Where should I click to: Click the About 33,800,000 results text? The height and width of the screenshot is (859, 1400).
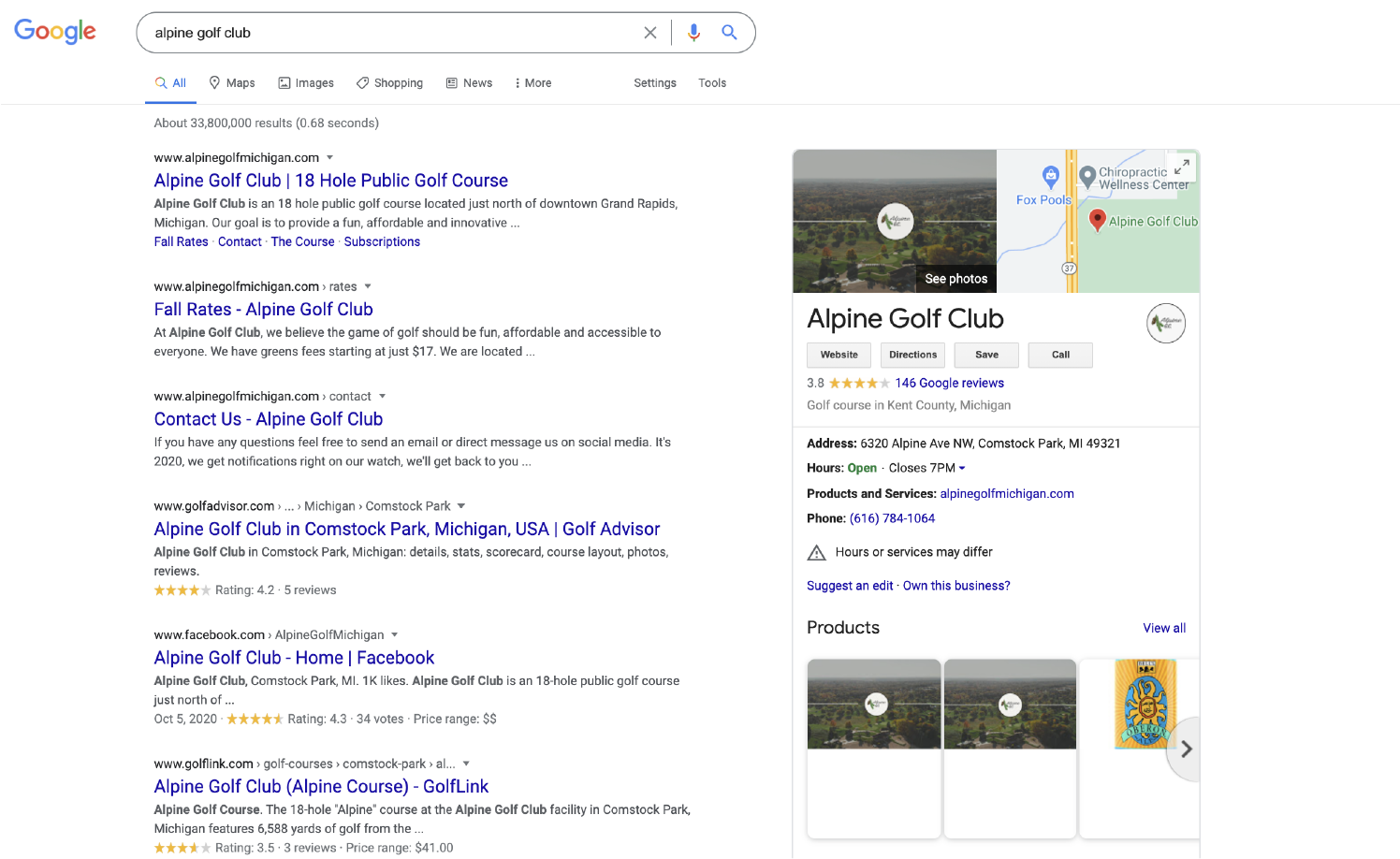click(x=267, y=124)
